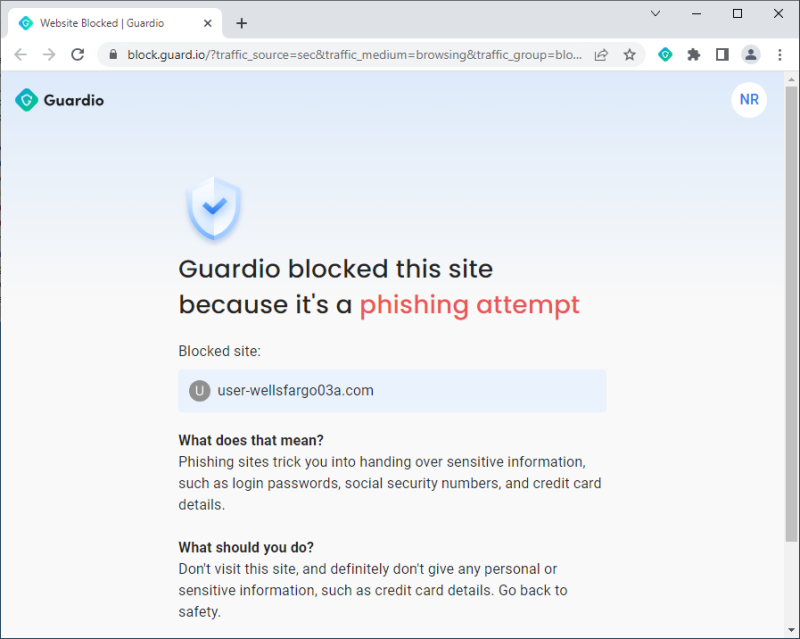Open a new tab with plus button

(242, 23)
